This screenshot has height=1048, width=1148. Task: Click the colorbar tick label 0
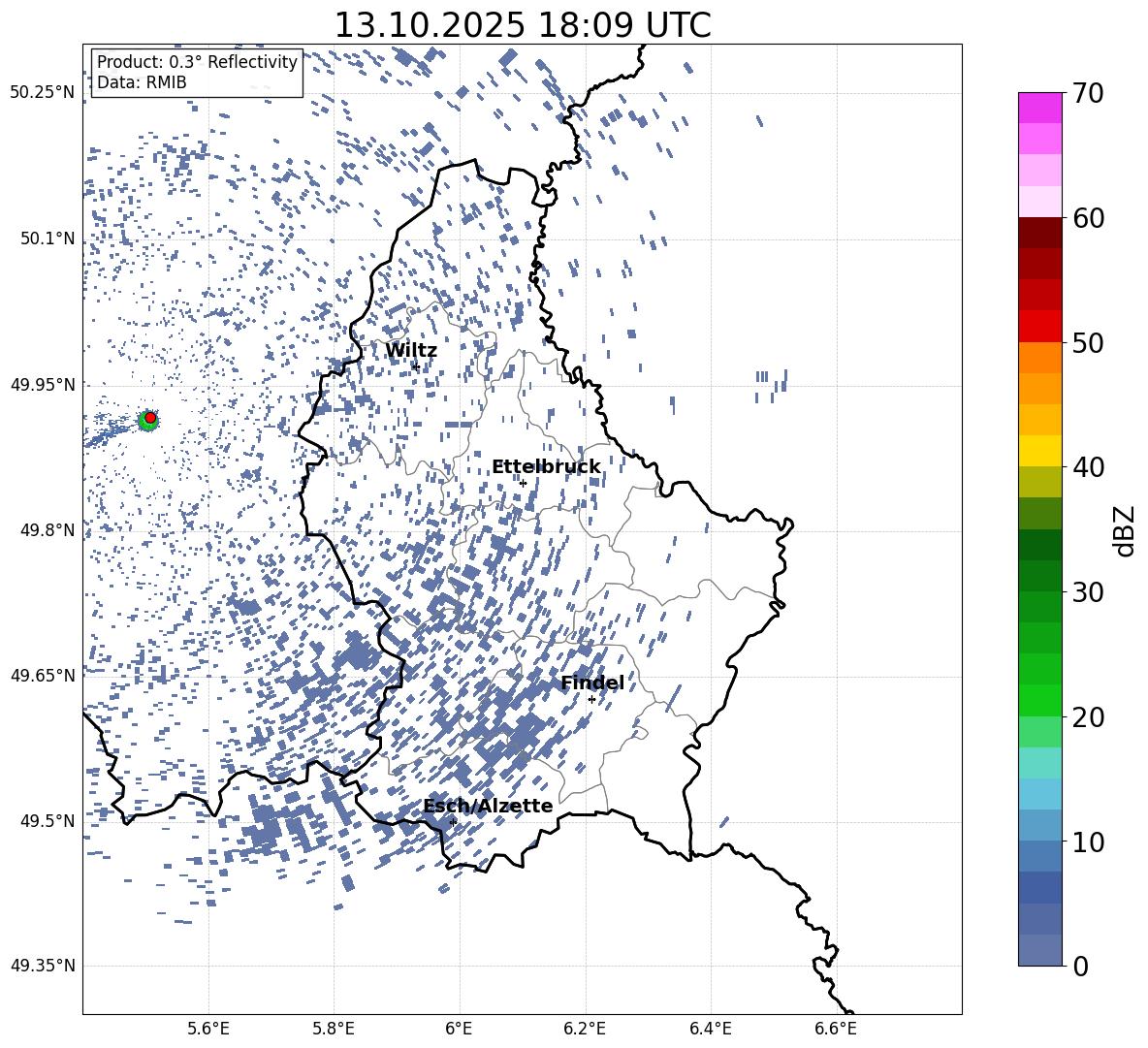click(x=1081, y=966)
